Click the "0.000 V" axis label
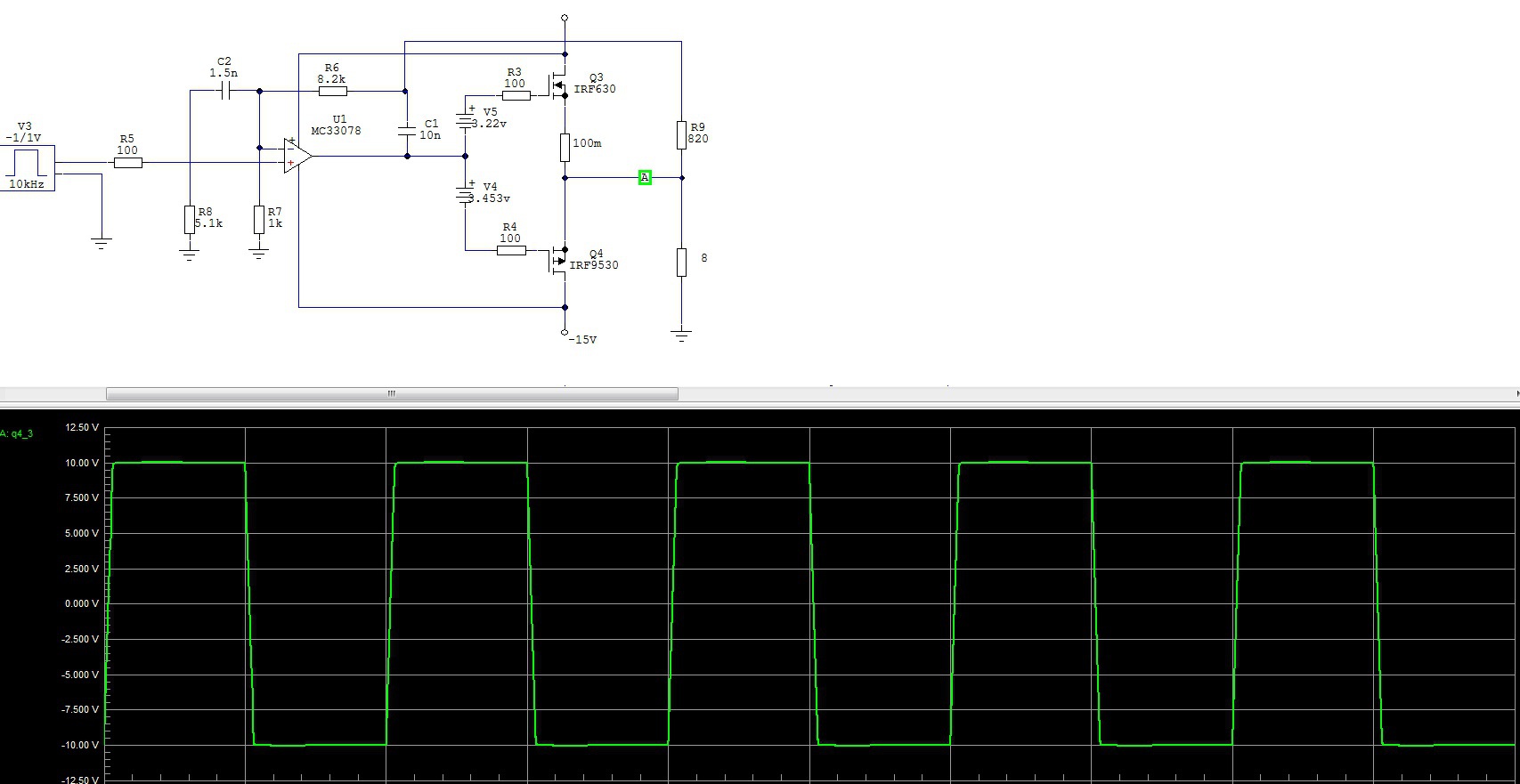1520x784 pixels. click(x=82, y=603)
